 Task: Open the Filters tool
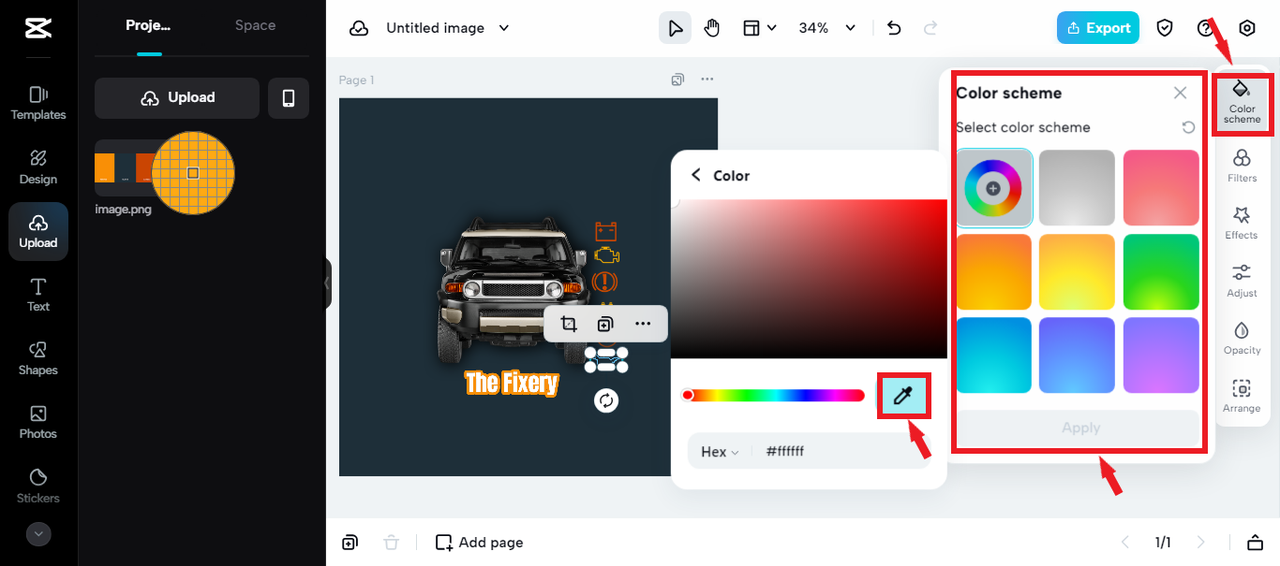tap(1242, 166)
